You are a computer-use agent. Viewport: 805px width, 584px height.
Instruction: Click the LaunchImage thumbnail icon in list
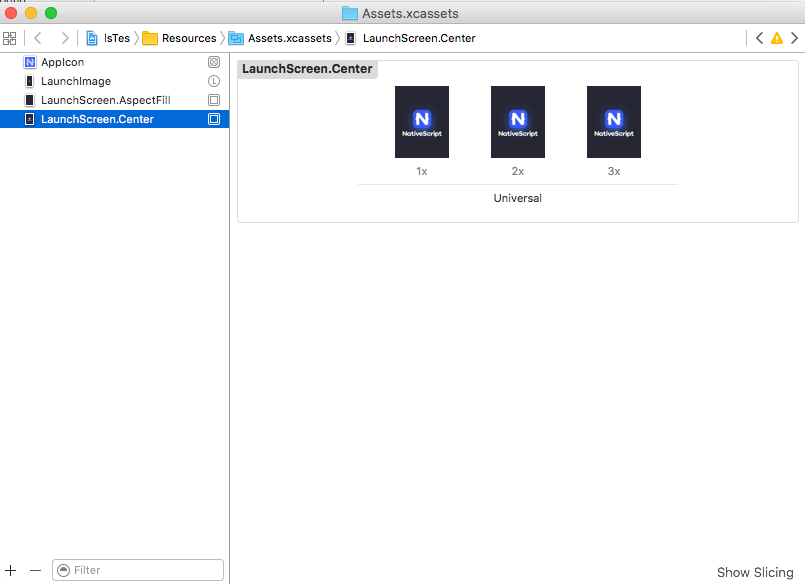coord(30,81)
